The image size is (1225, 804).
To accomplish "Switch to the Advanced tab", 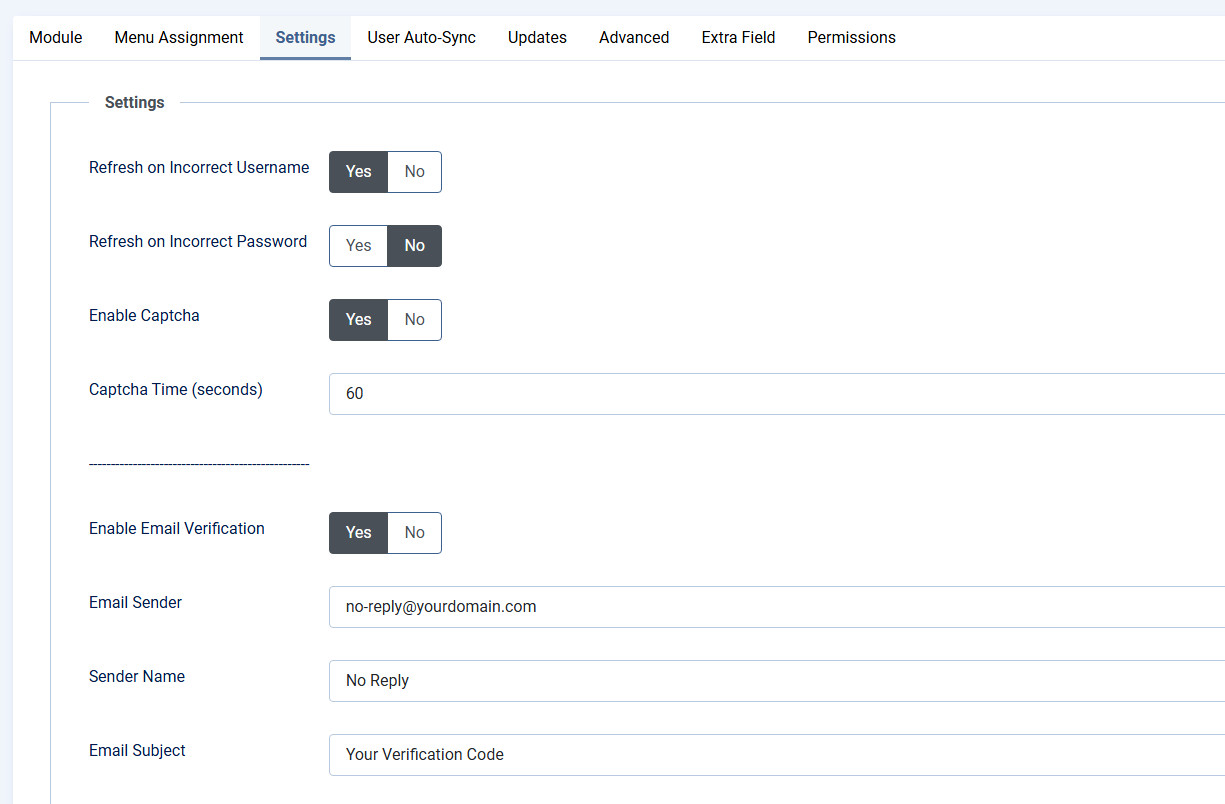I will 634,38.
